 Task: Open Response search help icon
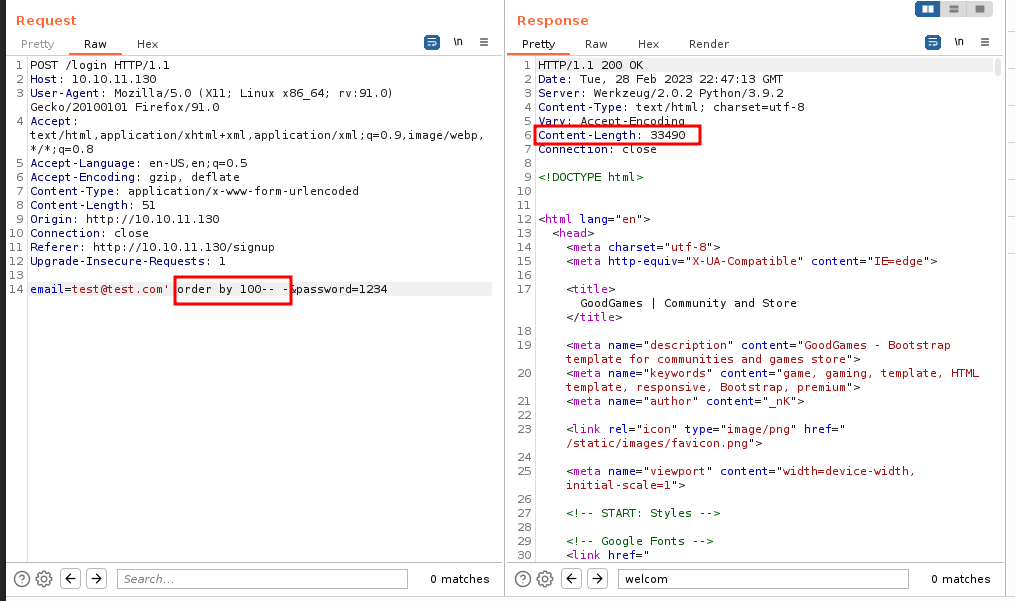point(523,579)
